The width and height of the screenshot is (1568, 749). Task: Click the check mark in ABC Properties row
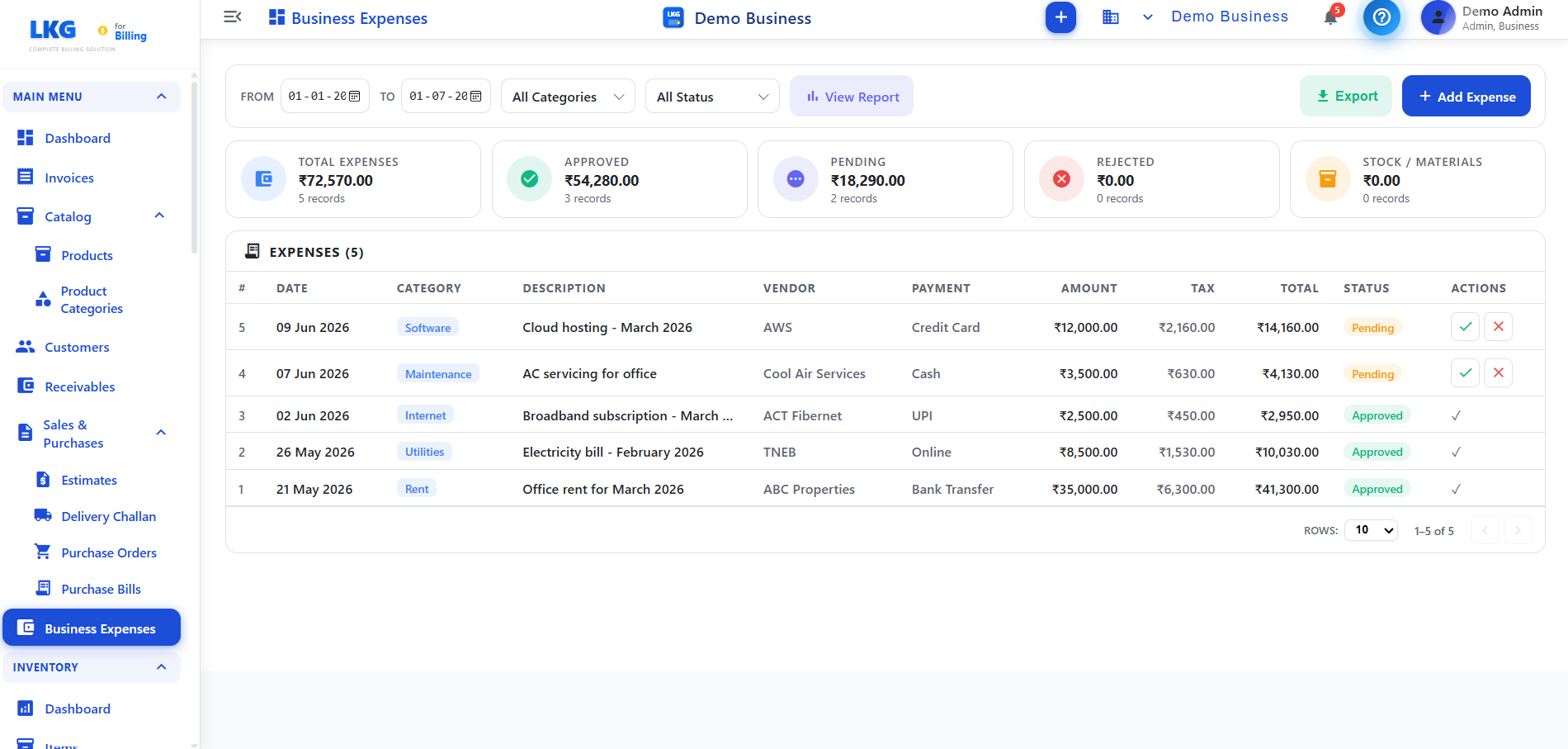pyautogui.click(x=1456, y=489)
